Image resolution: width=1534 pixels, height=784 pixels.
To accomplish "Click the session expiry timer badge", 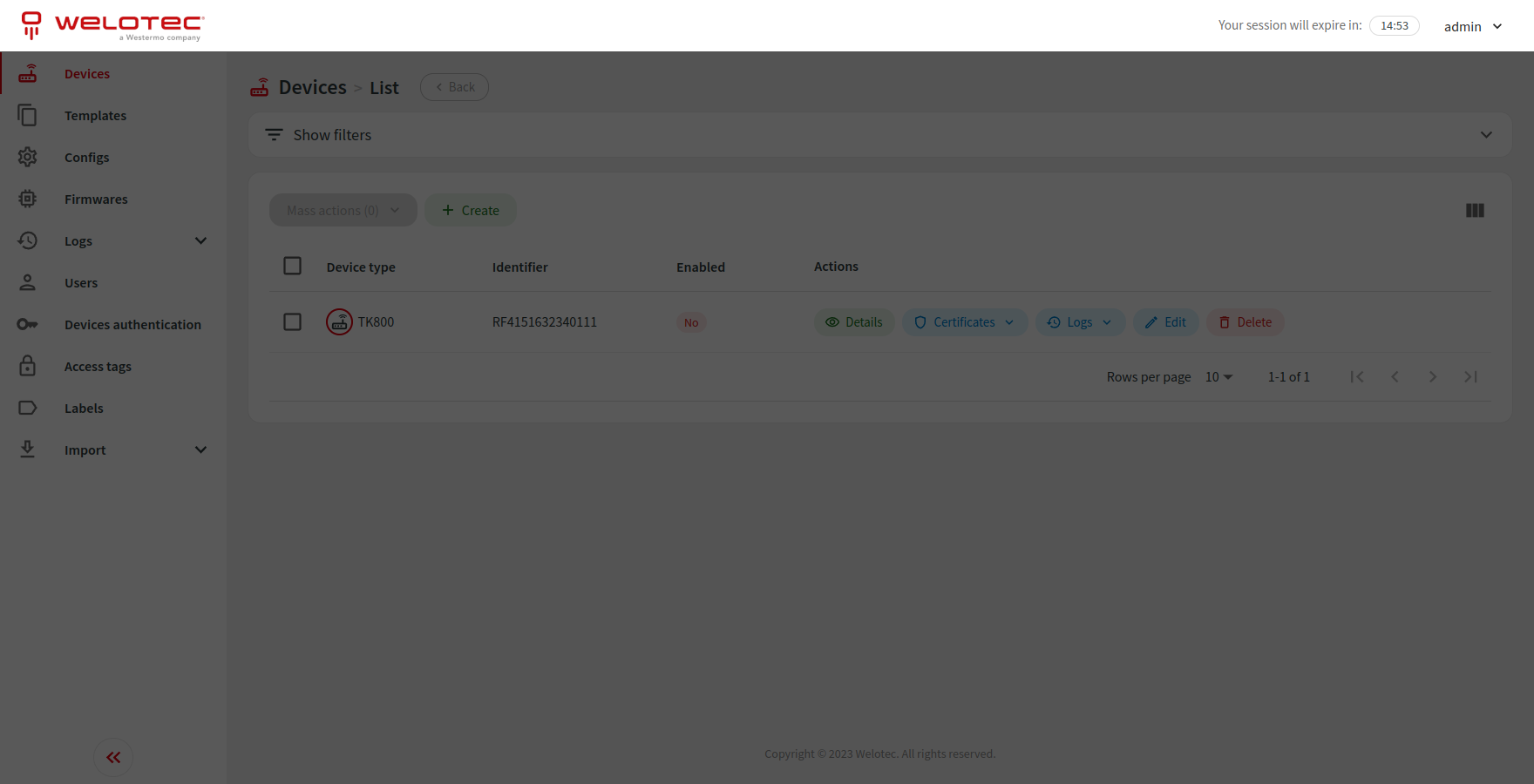I will [x=1395, y=25].
